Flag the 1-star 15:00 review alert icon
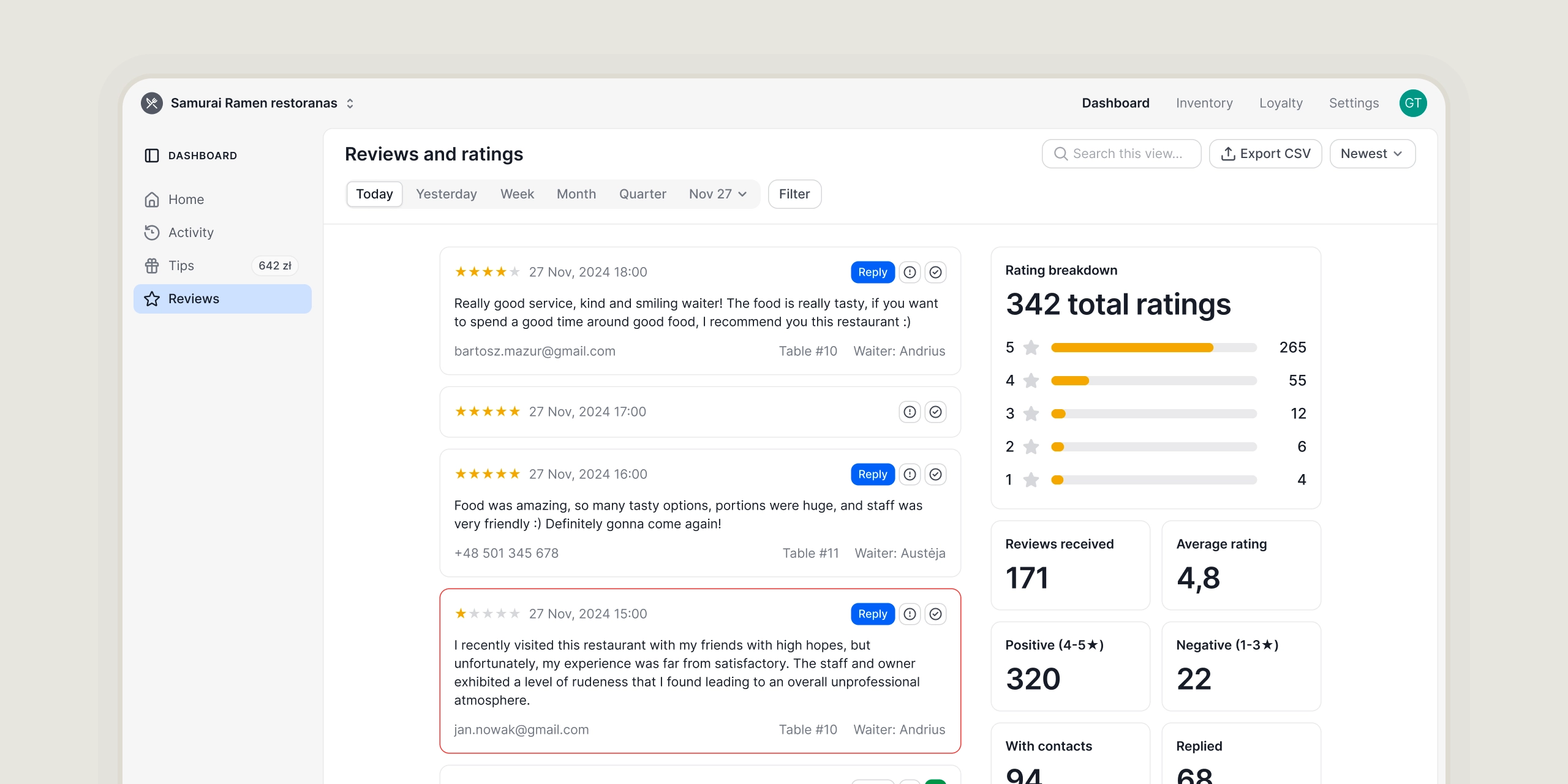1568x784 pixels. (x=910, y=614)
